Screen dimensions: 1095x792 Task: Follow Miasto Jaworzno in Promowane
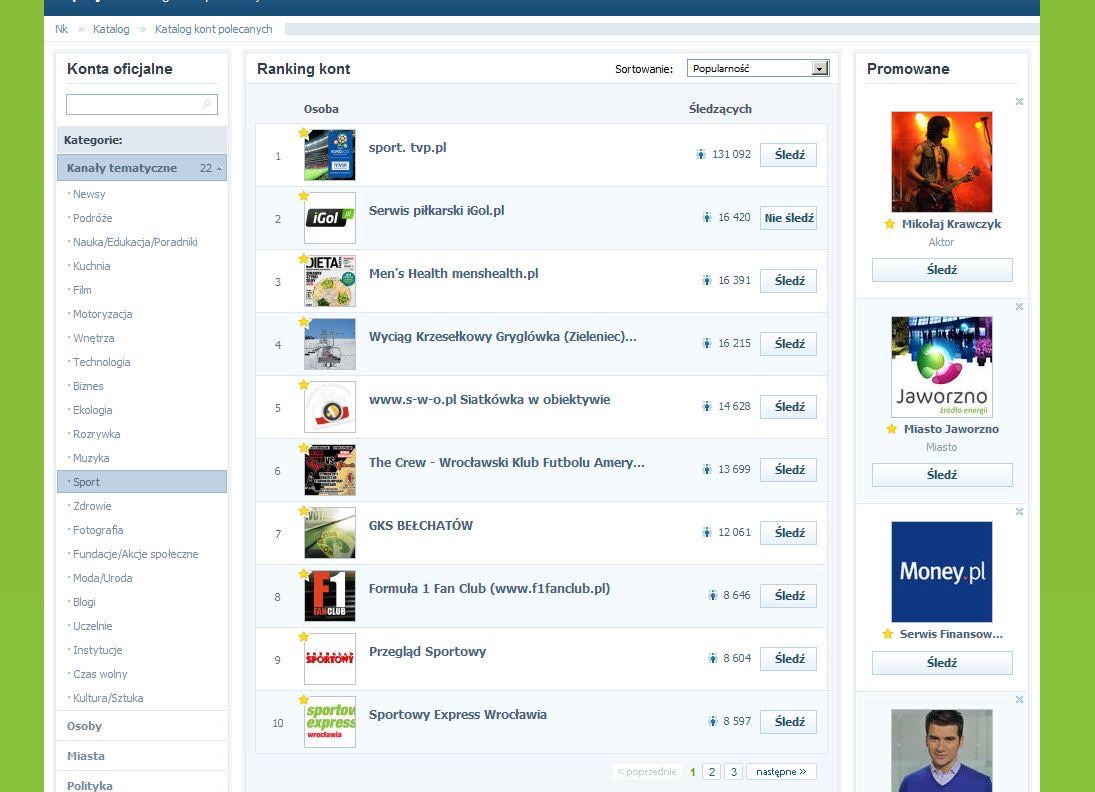click(x=942, y=475)
